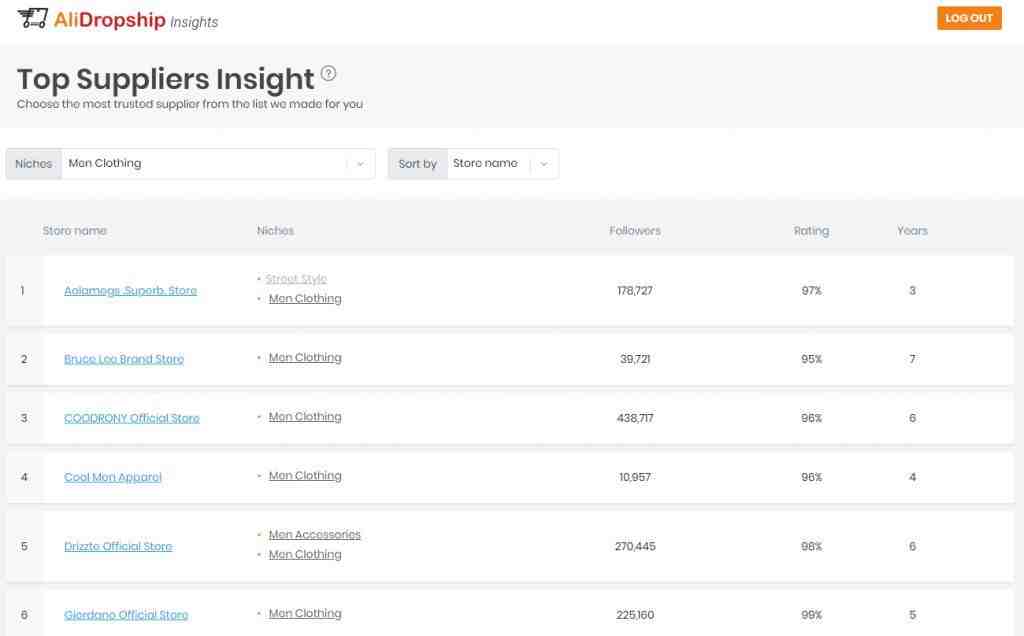The width and height of the screenshot is (1024, 636).
Task: Open Giordano Official Store link
Action: [x=126, y=614]
